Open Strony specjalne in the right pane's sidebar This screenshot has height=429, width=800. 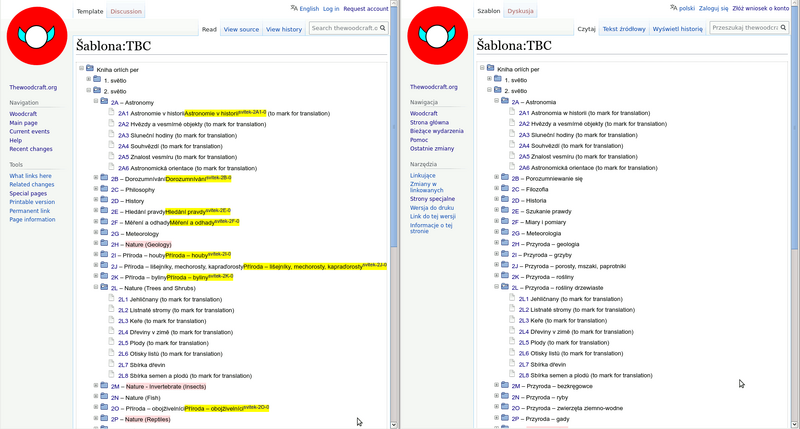coord(432,199)
